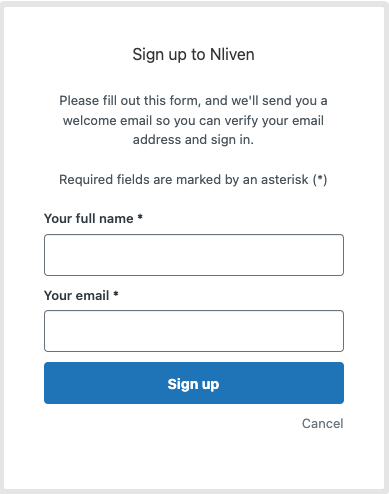Cancel the Nliven sign up form
Screen dimensions: 389x494
pyautogui.click(x=322, y=424)
